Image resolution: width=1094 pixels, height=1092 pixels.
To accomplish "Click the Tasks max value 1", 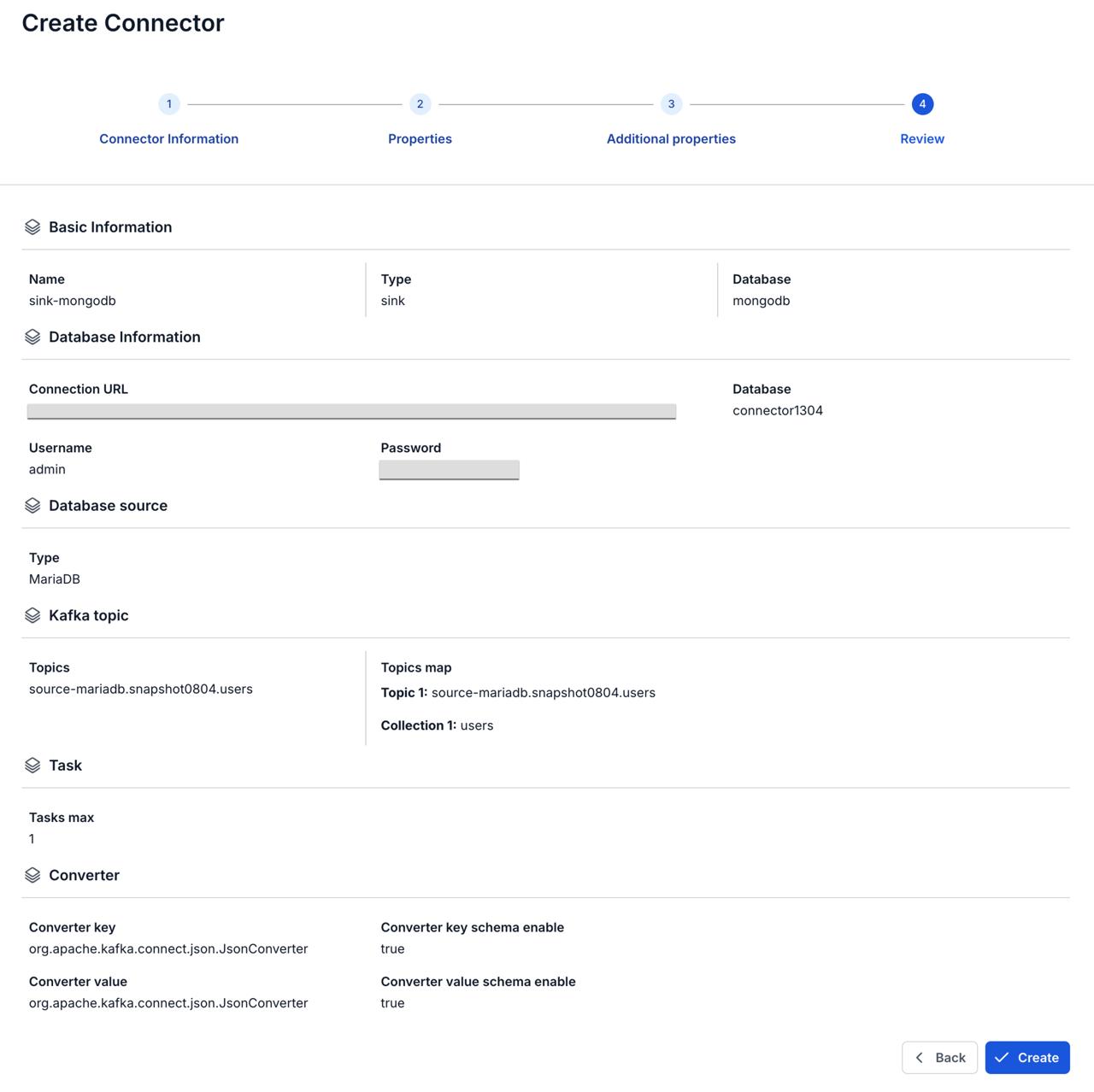I will tap(32, 839).
